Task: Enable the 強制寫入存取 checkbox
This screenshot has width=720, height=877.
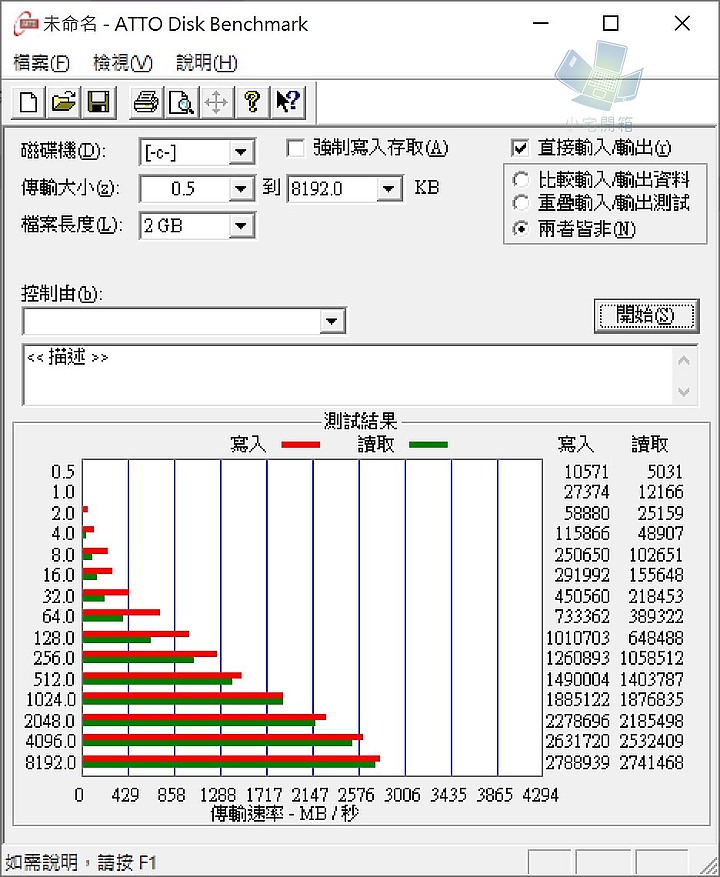Action: click(295, 148)
